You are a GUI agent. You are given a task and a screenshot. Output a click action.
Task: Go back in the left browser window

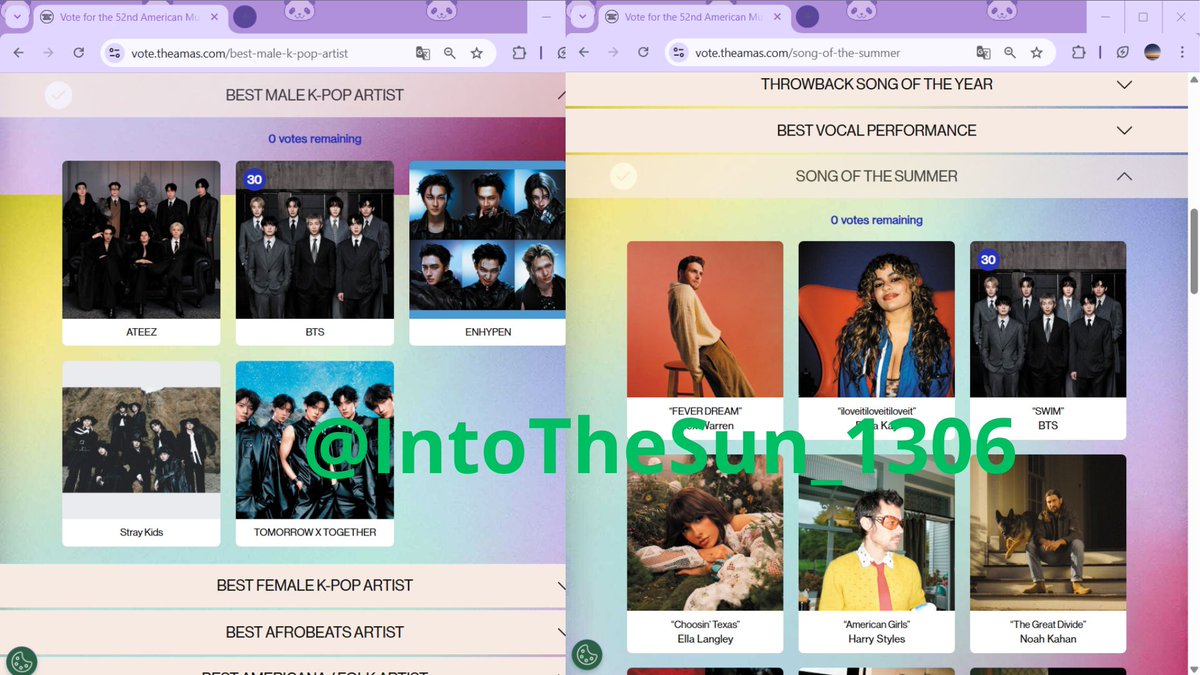click(x=18, y=53)
